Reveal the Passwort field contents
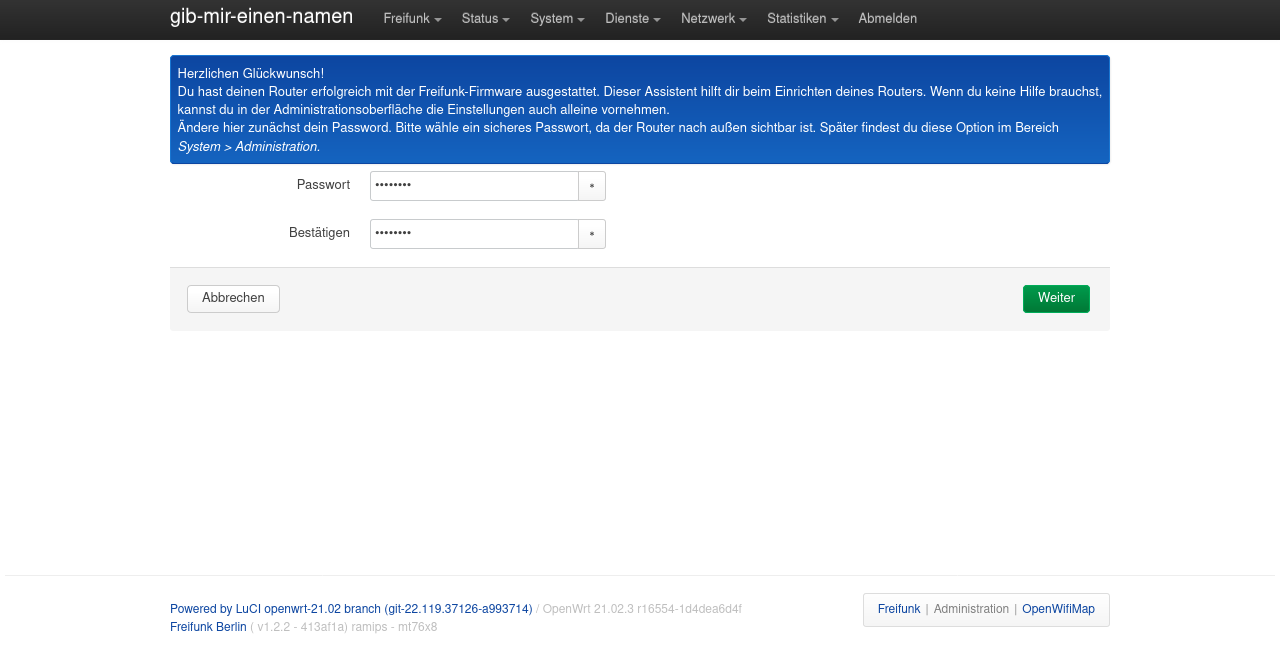The width and height of the screenshot is (1280, 654). click(591, 186)
